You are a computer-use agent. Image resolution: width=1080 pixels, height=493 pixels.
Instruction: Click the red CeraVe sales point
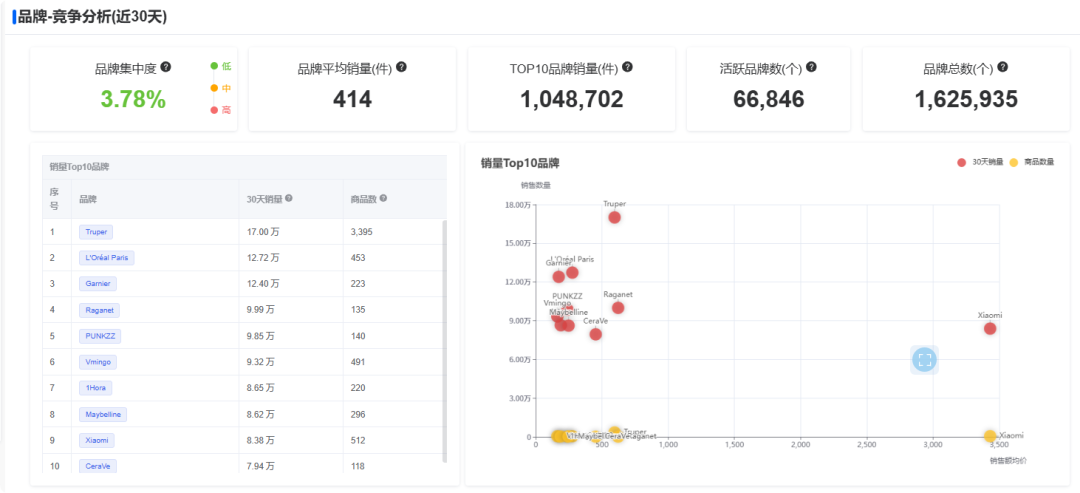coord(596,334)
